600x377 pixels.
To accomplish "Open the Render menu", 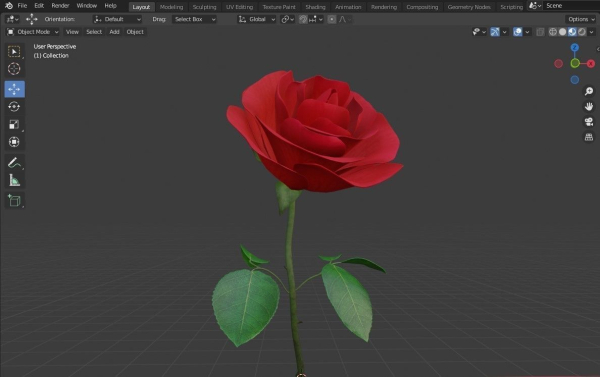I will click(60, 6).
